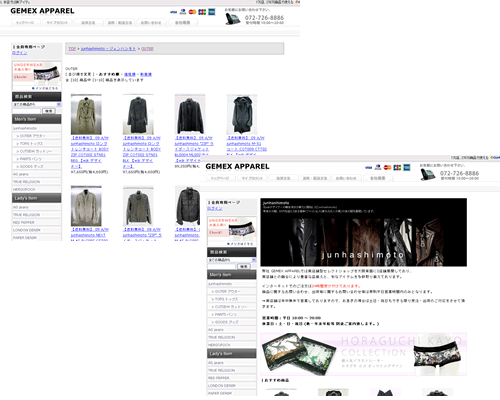
Task: Click the search button beside the lower page search box
Action: click(244, 266)
